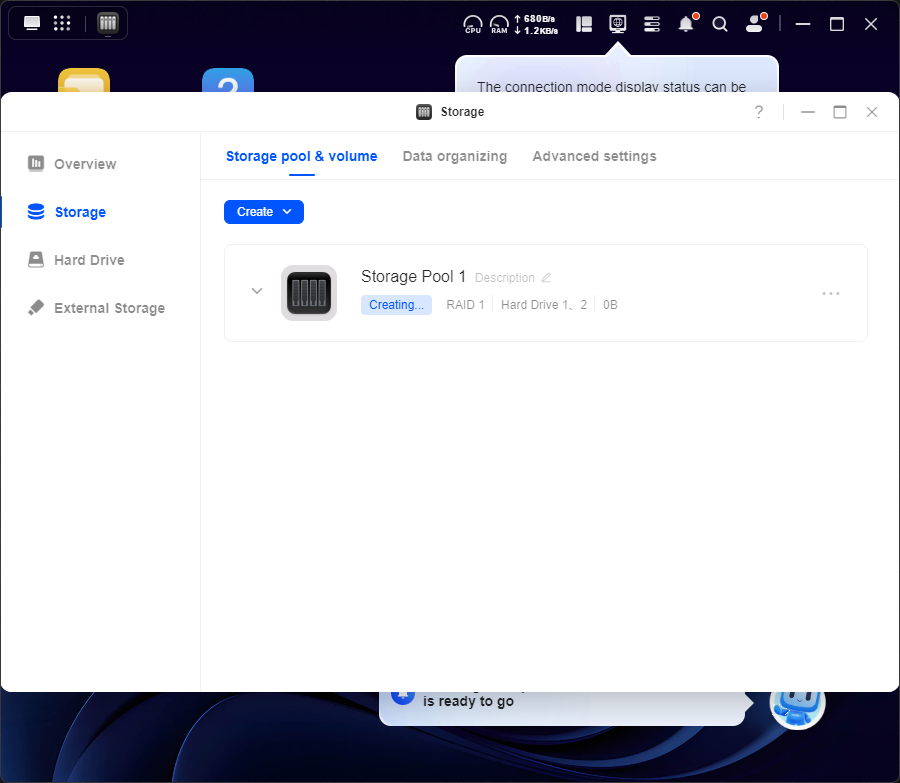Go to Hard Drive in sidebar

88,260
